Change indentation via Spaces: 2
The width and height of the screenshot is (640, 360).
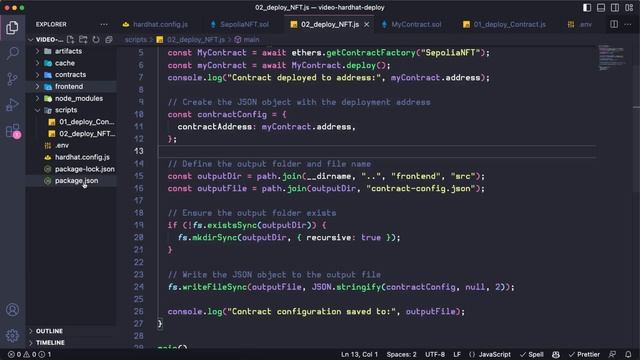pyautogui.click(x=402, y=354)
